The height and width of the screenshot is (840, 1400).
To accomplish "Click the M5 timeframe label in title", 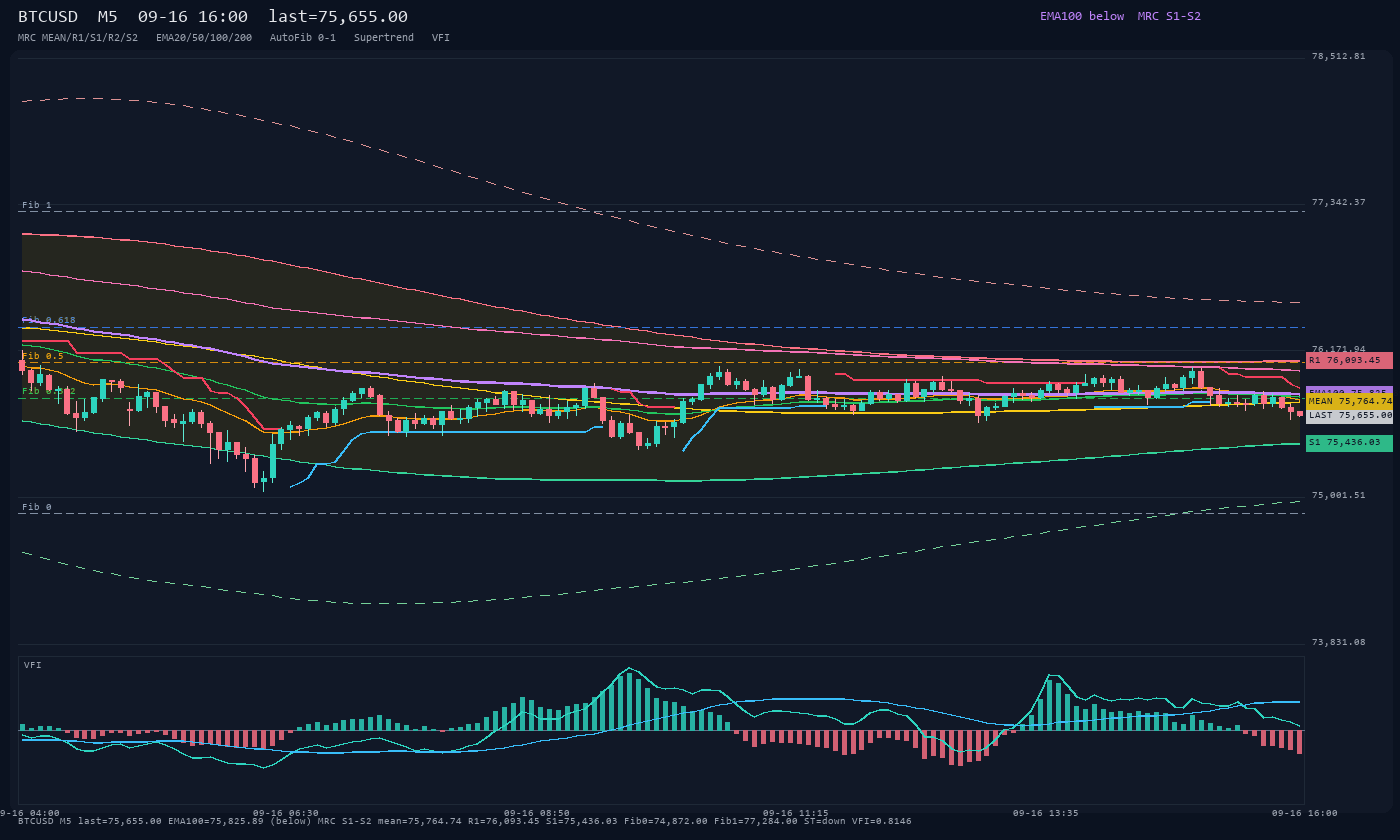I will point(107,16).
